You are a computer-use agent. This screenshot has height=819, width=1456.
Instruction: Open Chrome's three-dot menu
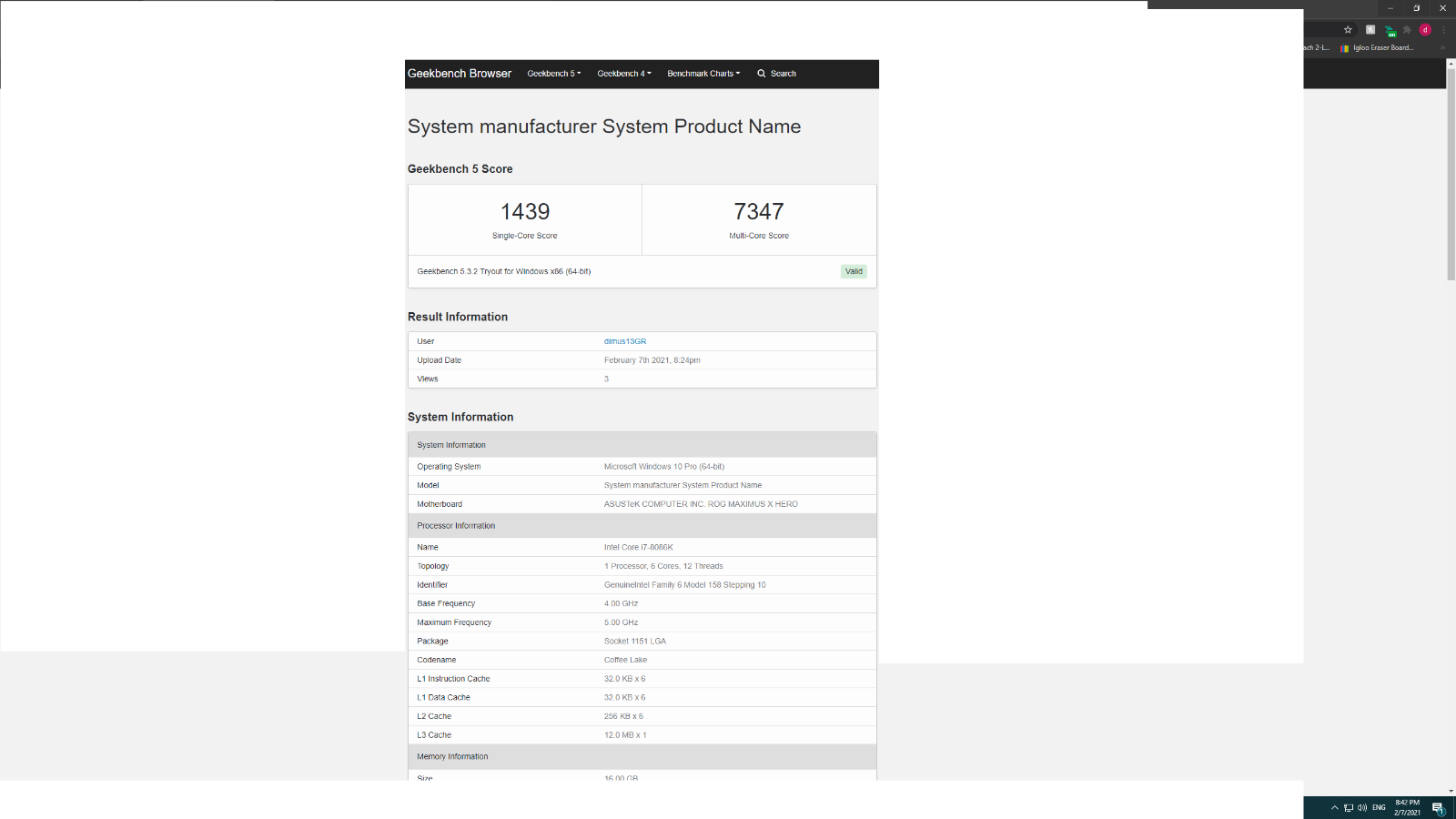[1443, 30]
